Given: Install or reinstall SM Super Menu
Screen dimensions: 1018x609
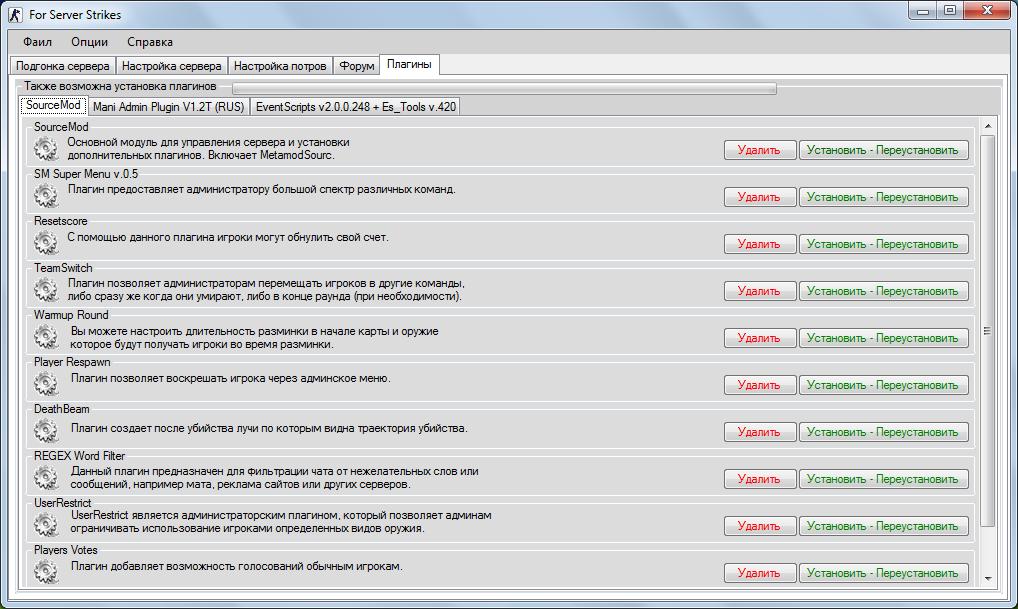Looking at the screenshot, I should tap(884, 197).
